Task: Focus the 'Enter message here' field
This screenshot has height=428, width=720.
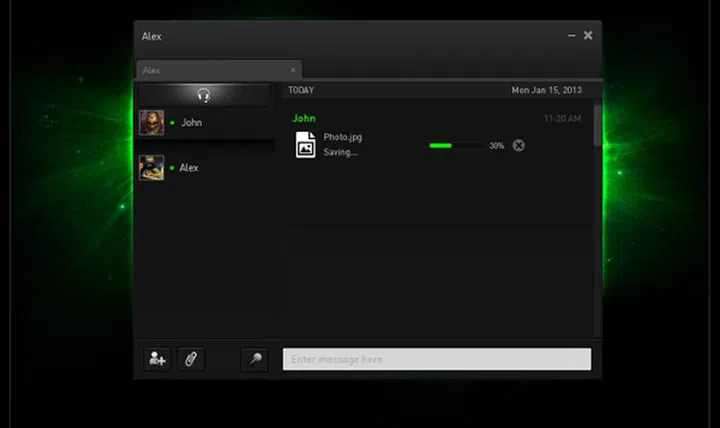Action: pos(436,359)
